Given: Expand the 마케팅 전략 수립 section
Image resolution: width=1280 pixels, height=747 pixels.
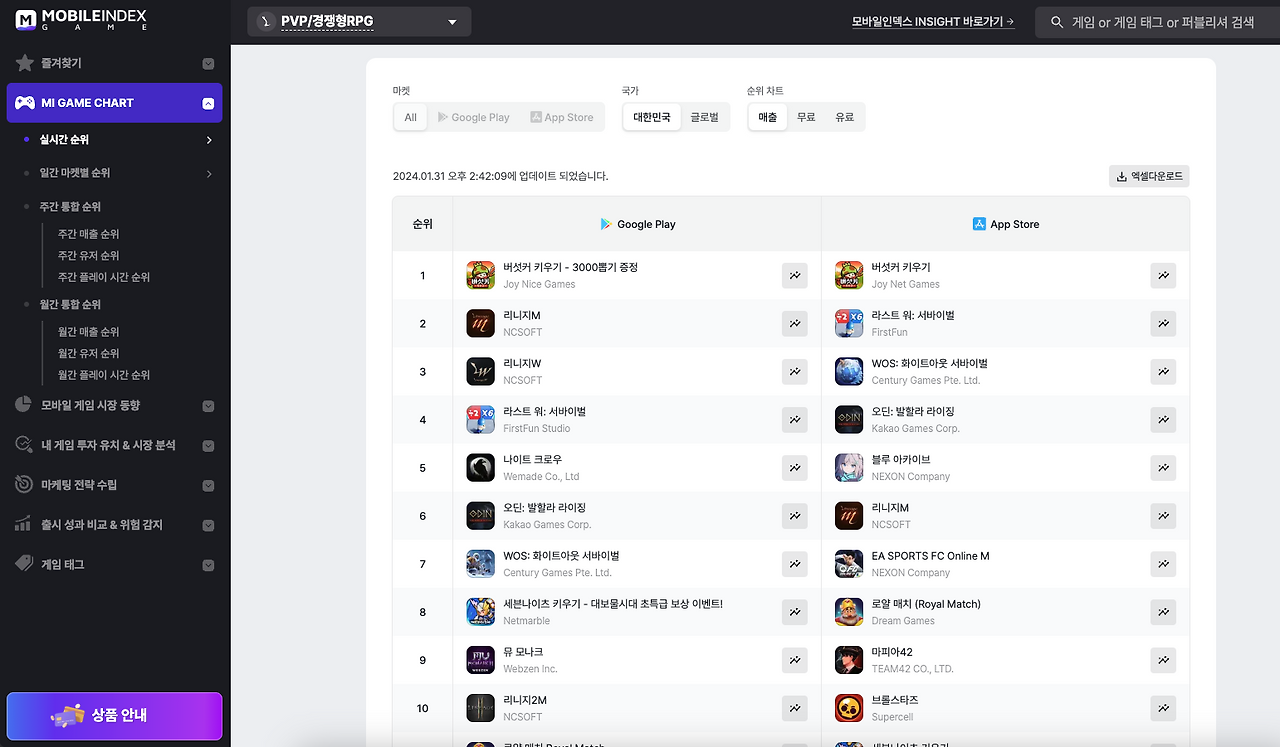Looking at the screenshot, I should coord(208,486).
